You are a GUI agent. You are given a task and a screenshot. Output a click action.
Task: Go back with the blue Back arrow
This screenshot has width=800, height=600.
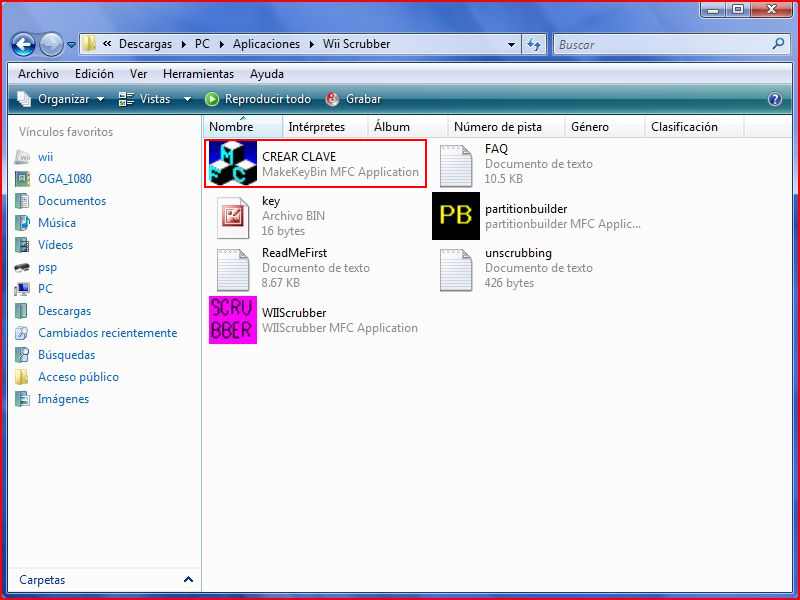23,44
